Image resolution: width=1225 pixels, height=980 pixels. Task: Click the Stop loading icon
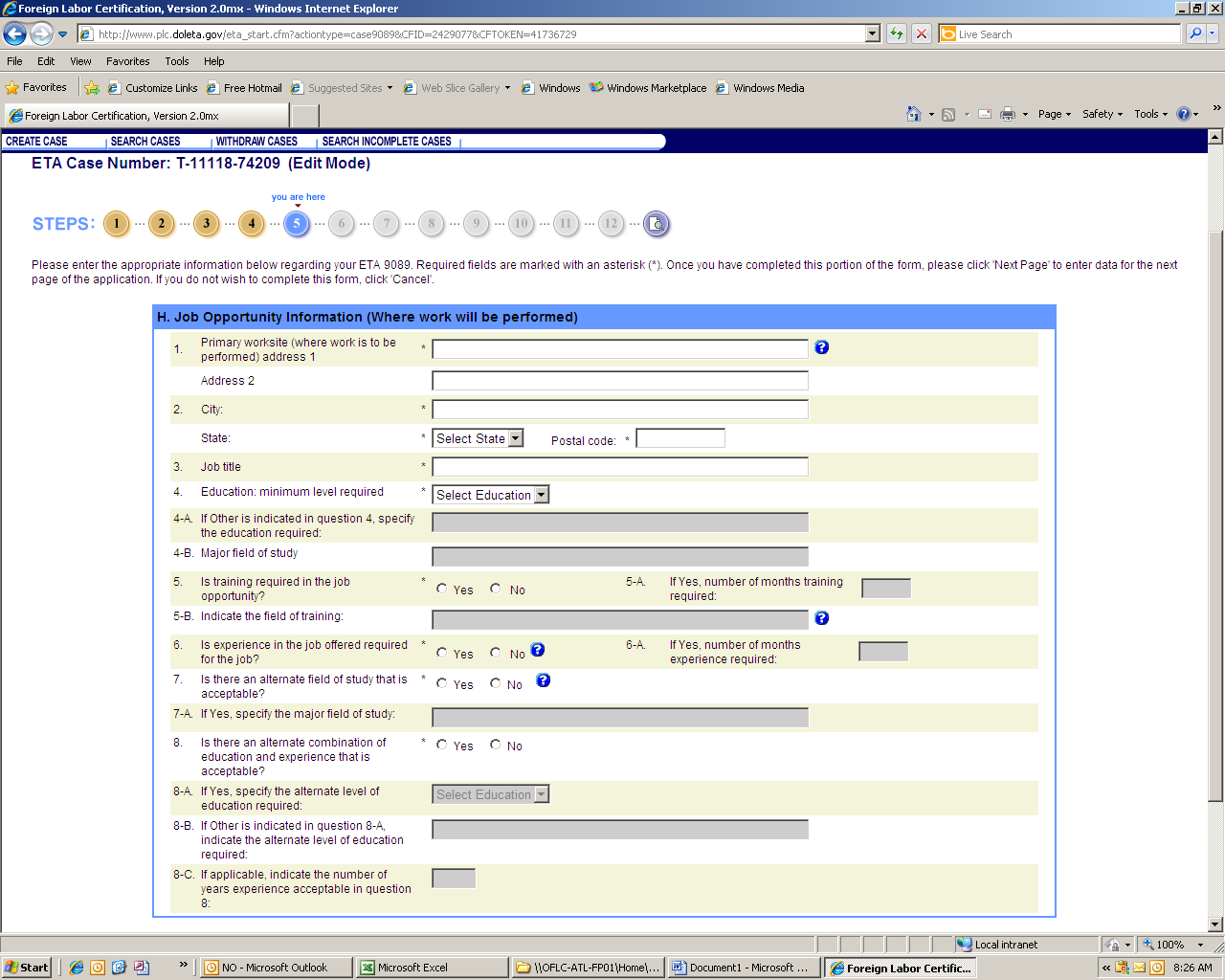(x=921, y=34)
